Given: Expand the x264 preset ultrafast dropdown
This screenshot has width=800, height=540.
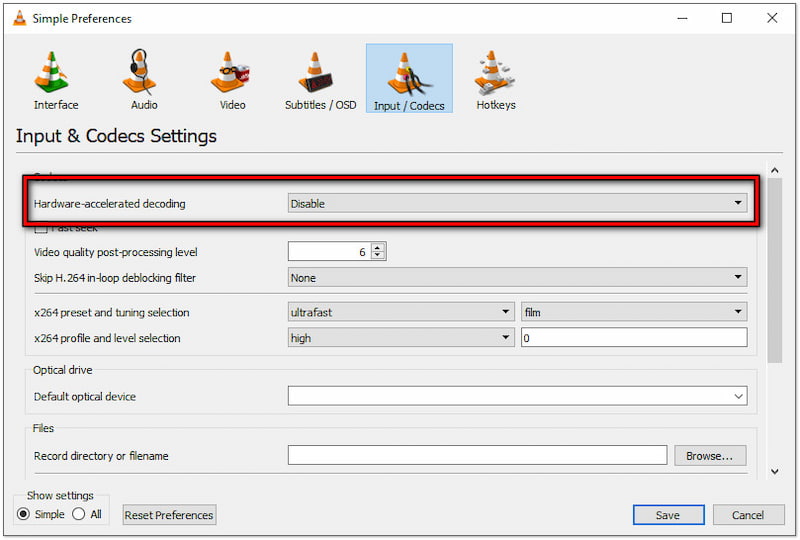Looking at the screenshot, I should point(400,312).
